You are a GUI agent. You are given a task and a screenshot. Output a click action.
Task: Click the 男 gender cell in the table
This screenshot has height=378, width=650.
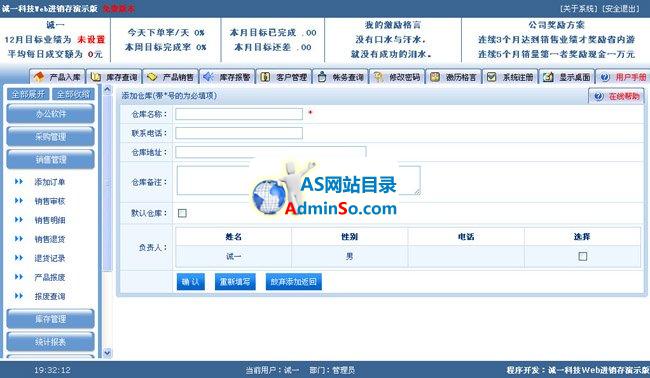(x=349, y=257)
